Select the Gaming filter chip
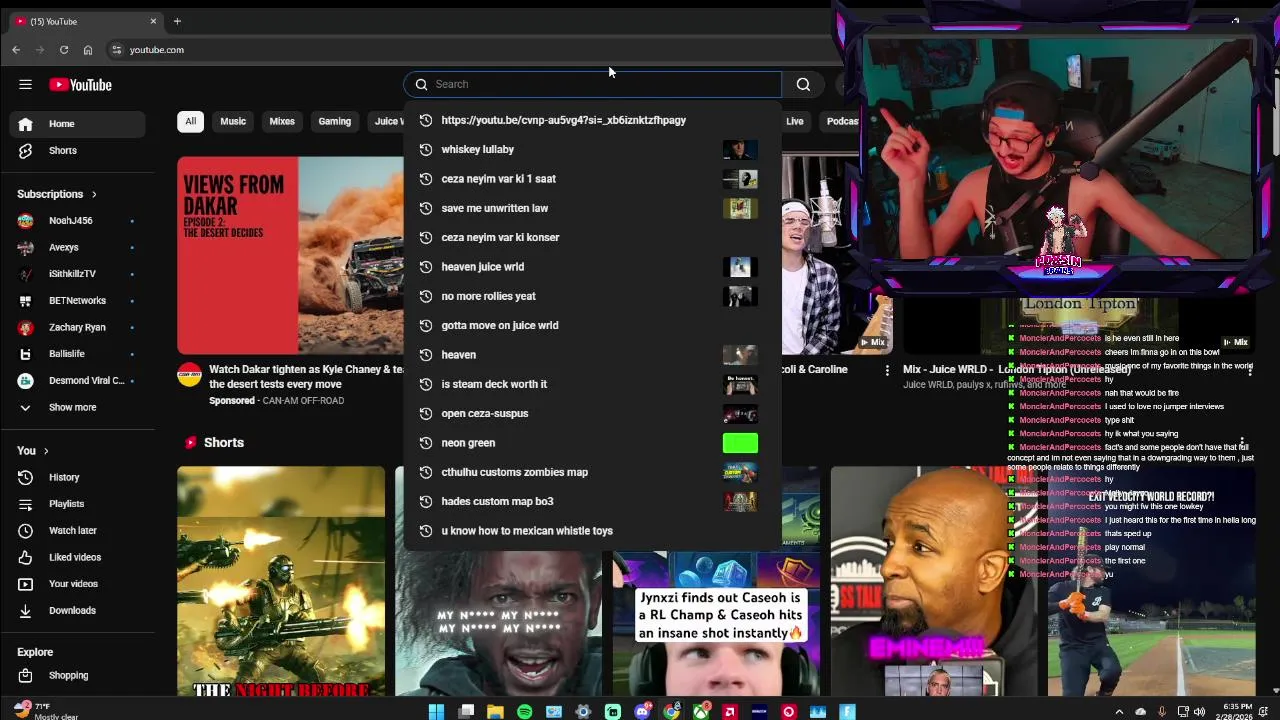 (335, 121)
